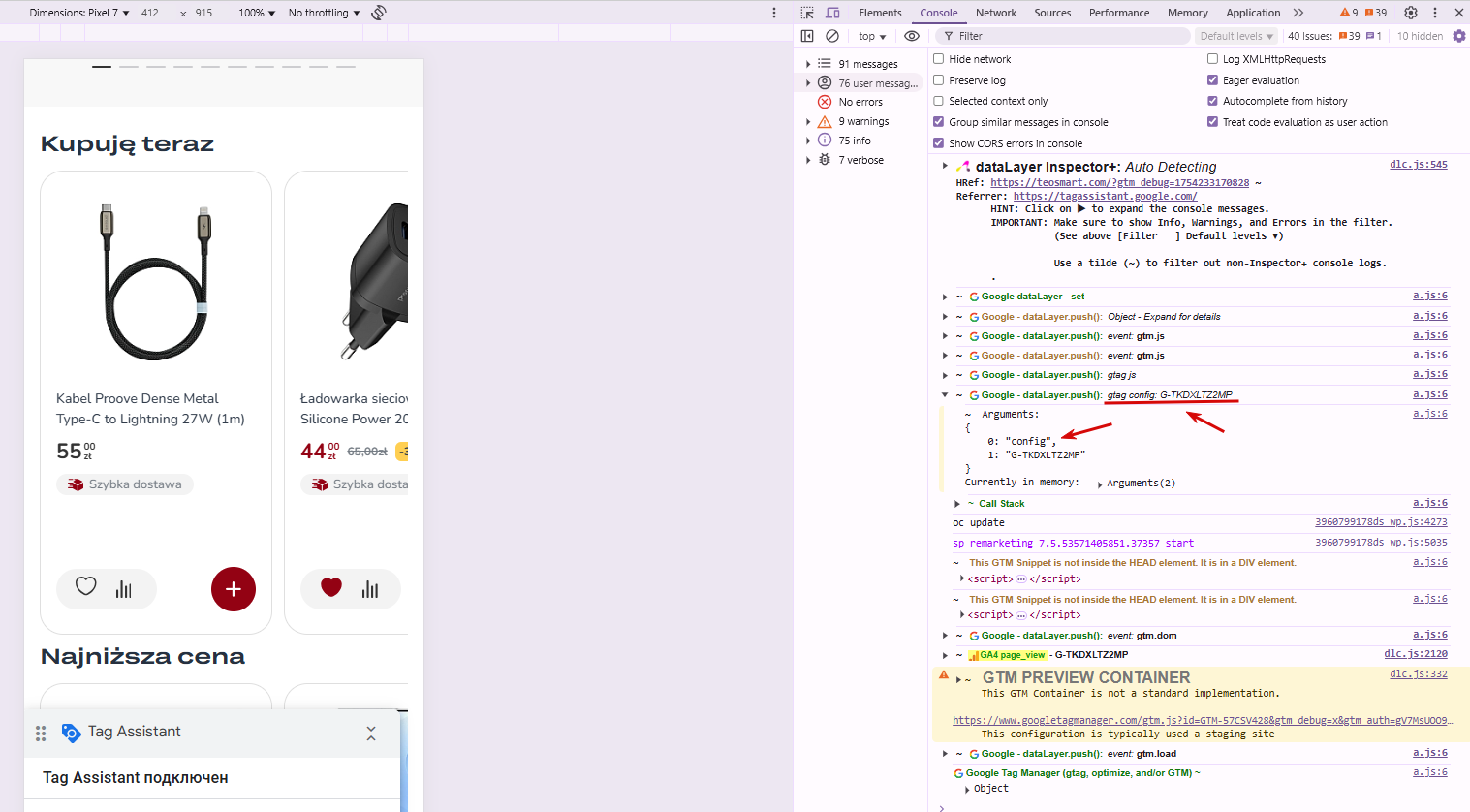This screenshot has height=812, width=1470.
Task: Add the Kabel Proove product with plus button
Action: click(x=234, y=589)
